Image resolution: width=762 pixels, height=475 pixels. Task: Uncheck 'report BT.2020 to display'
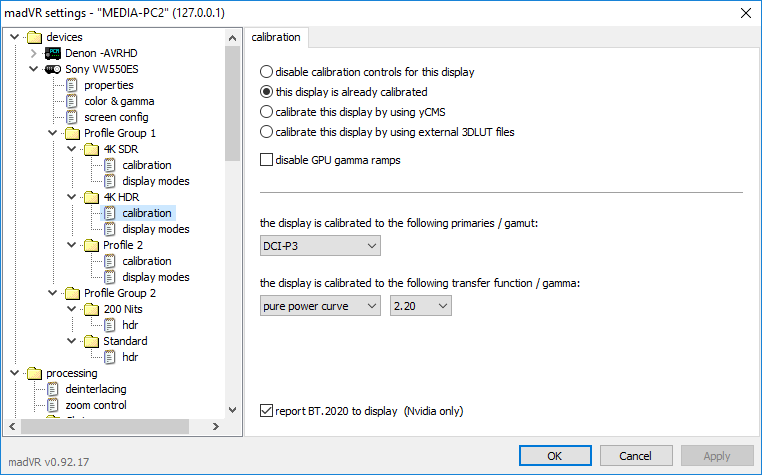point(266,410)
